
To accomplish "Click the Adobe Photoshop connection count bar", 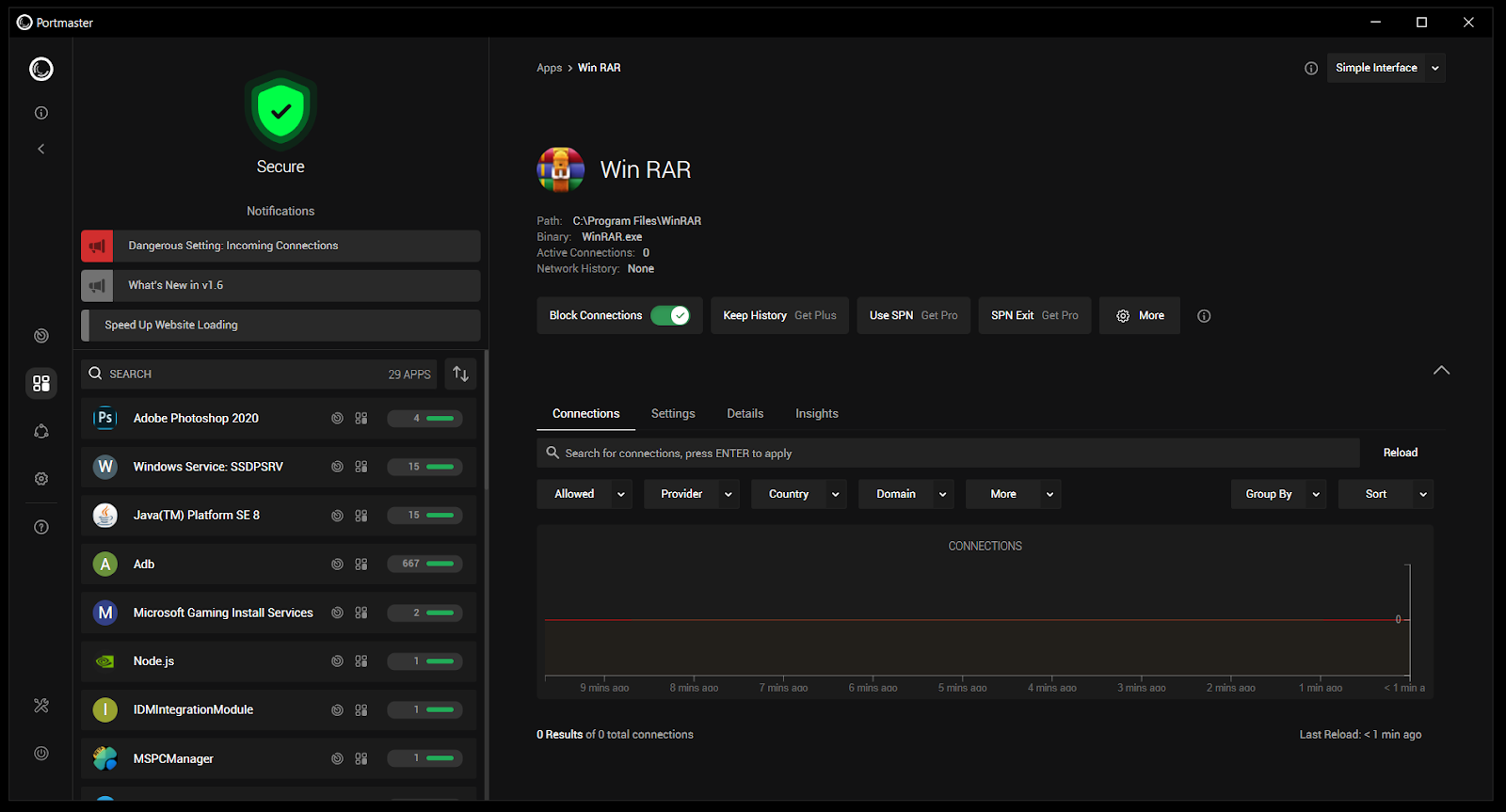I will pyautogui.click(x=425, y=418).
